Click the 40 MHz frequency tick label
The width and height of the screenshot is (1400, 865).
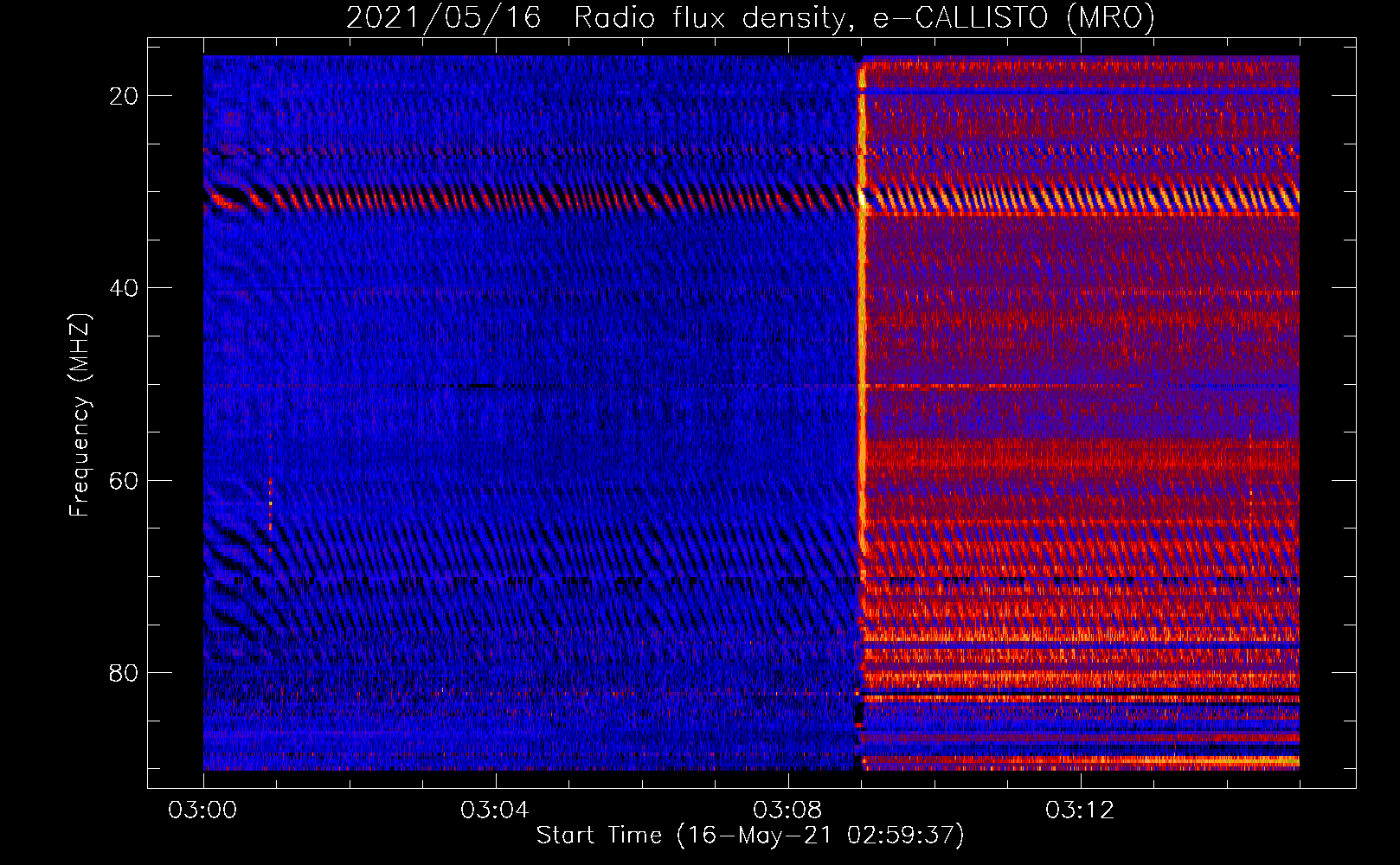point(125,288)
